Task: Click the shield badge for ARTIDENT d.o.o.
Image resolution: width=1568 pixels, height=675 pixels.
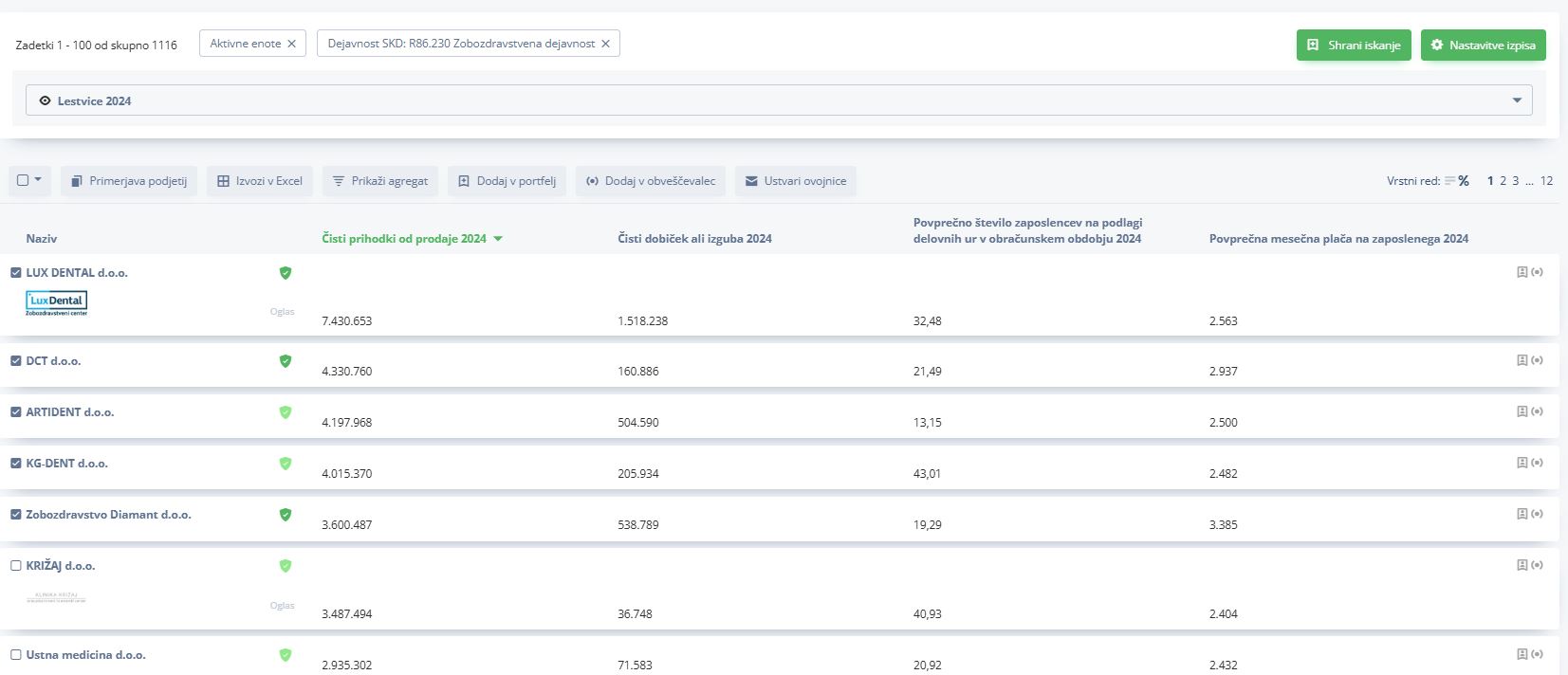Action: [x=285, y=412]
